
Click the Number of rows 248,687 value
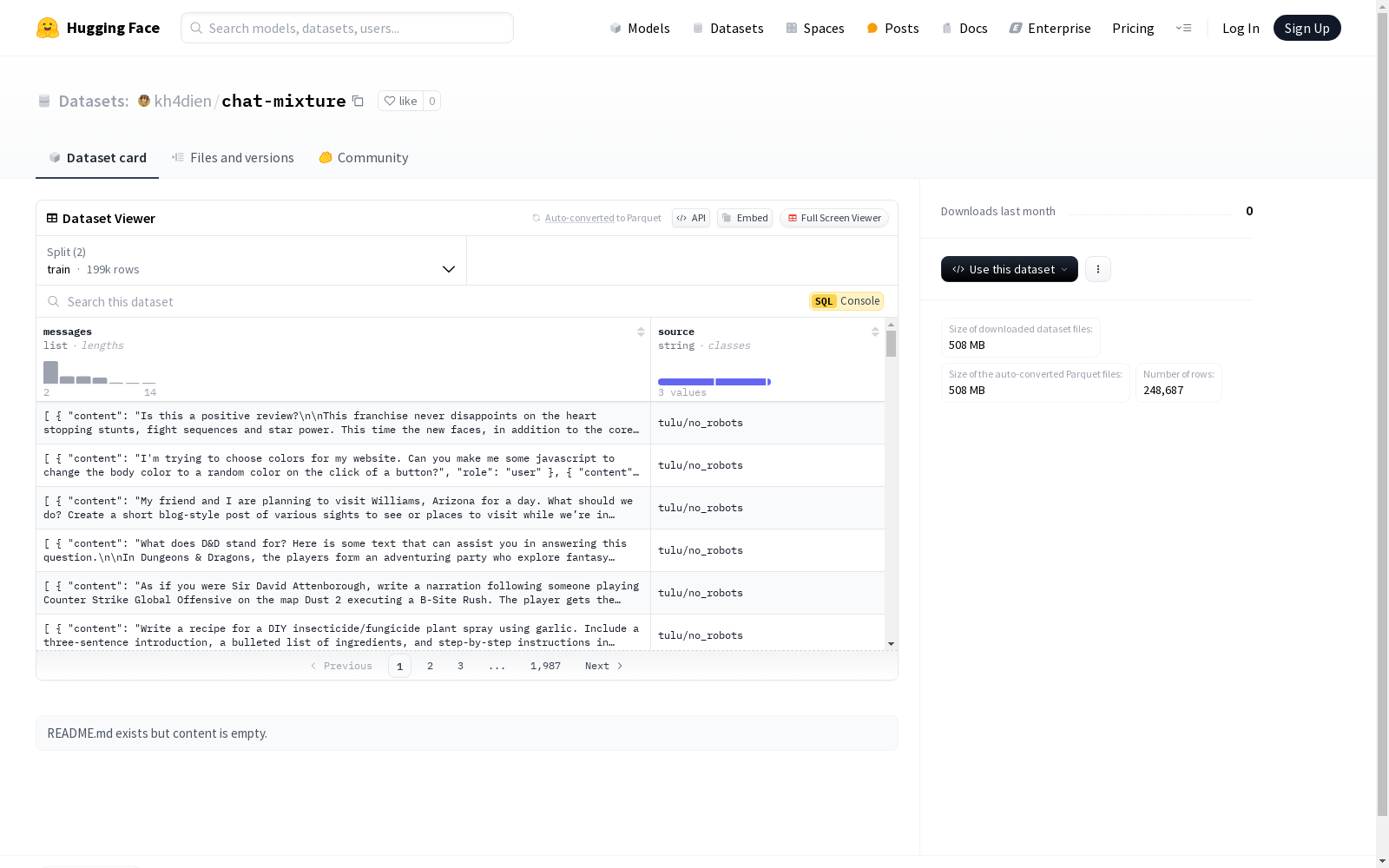click(1163, 391)
